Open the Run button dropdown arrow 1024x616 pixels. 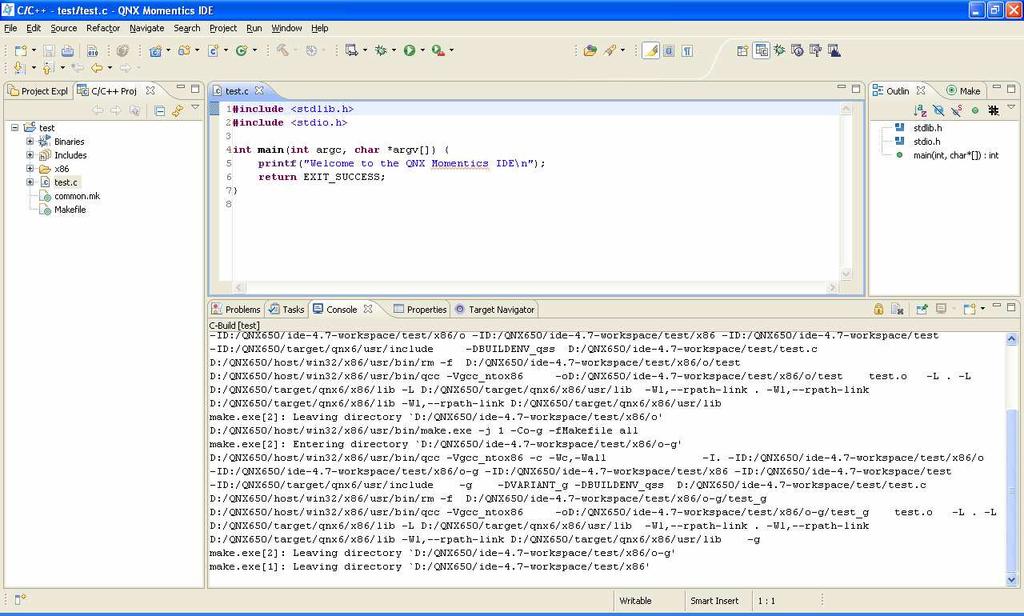point(423,50)
